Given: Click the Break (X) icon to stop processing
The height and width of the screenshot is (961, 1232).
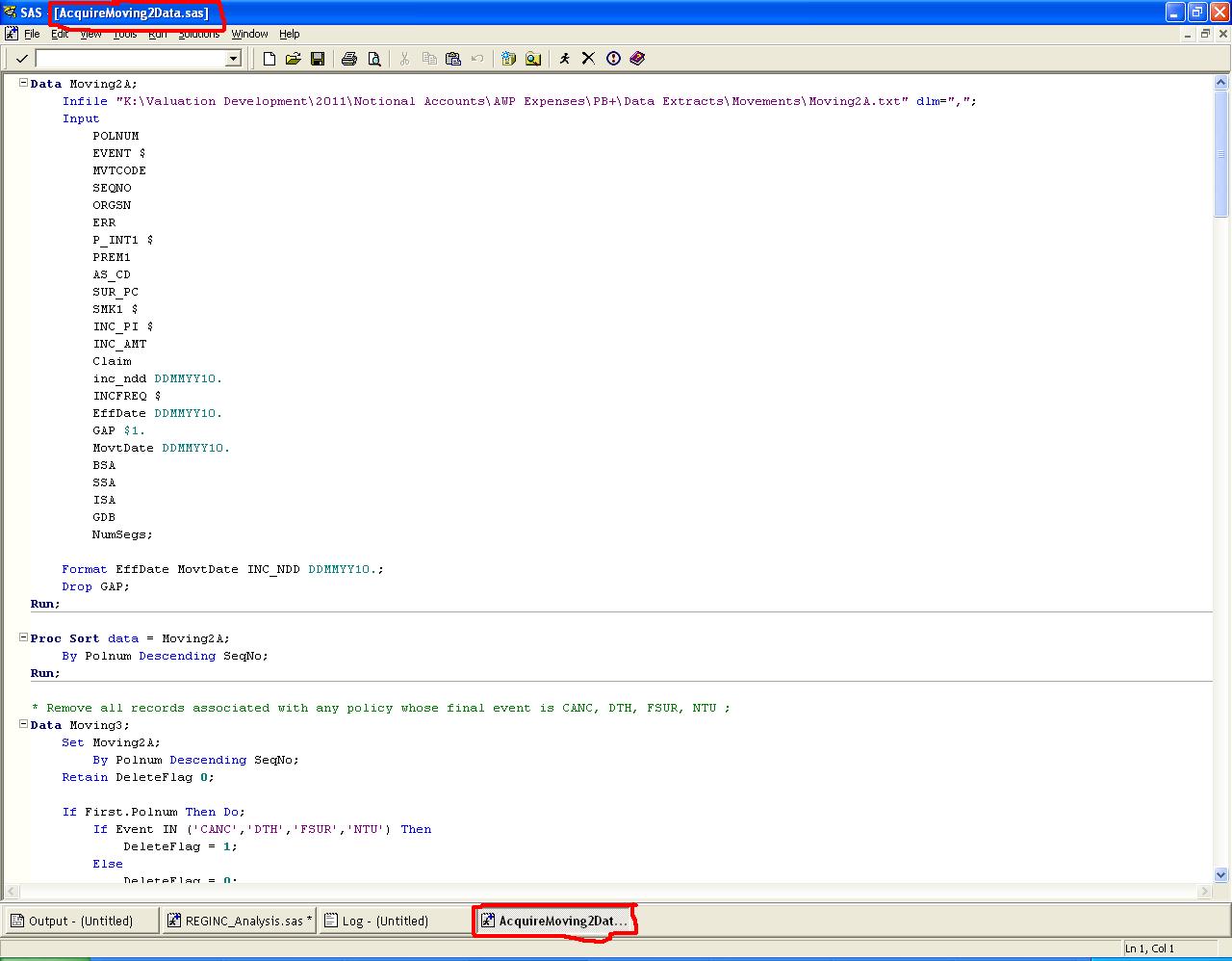Looking at the screenshot, I should pyautogui.click(x=588, y=59).
